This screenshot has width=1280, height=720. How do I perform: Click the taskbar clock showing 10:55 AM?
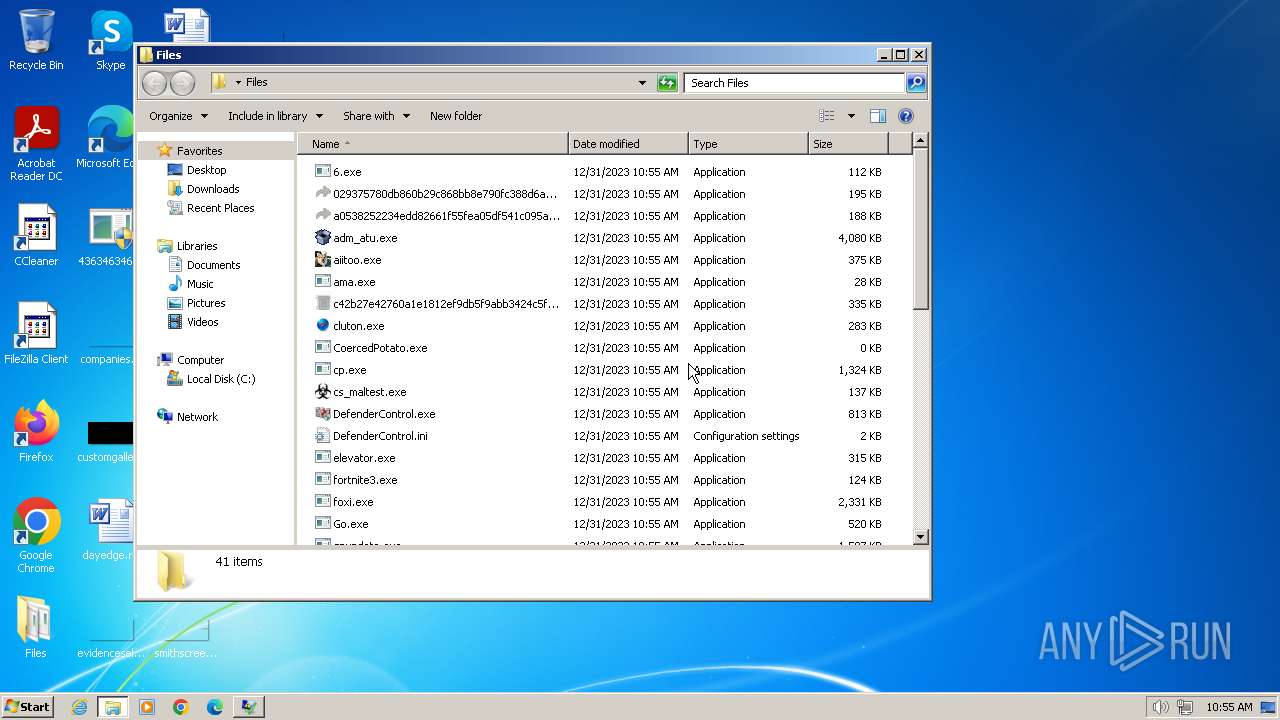1229,707
